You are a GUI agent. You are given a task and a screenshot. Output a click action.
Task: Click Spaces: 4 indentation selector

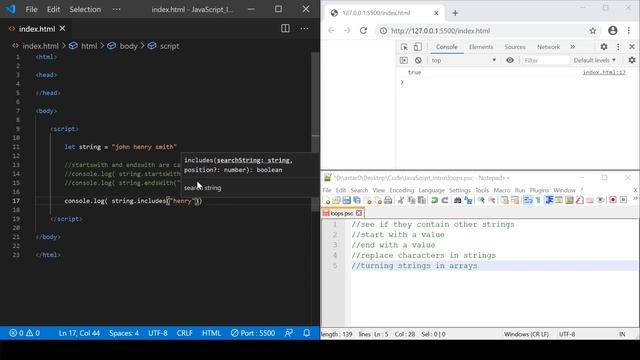(x=124, y=333)
